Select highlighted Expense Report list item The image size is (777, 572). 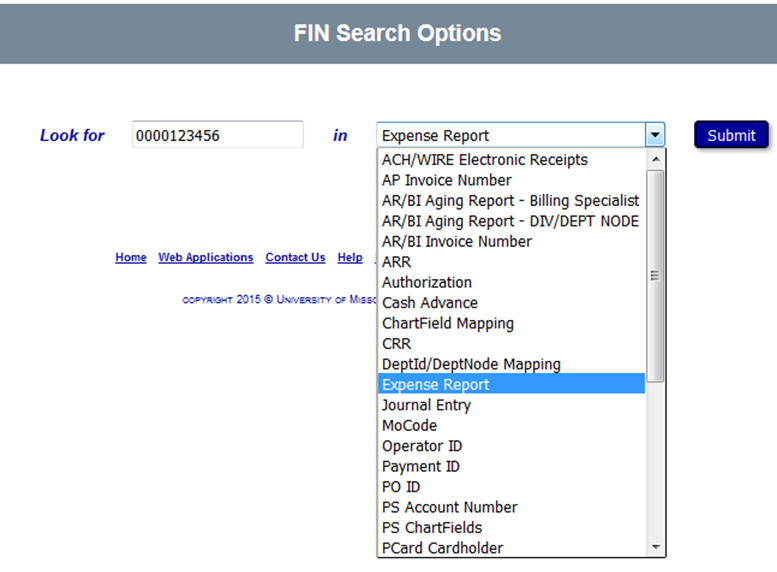coord(511,384)
